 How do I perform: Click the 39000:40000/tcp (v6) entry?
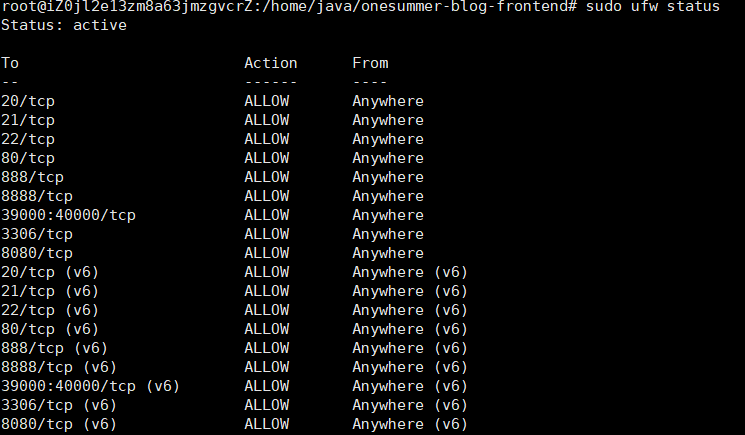90,386
